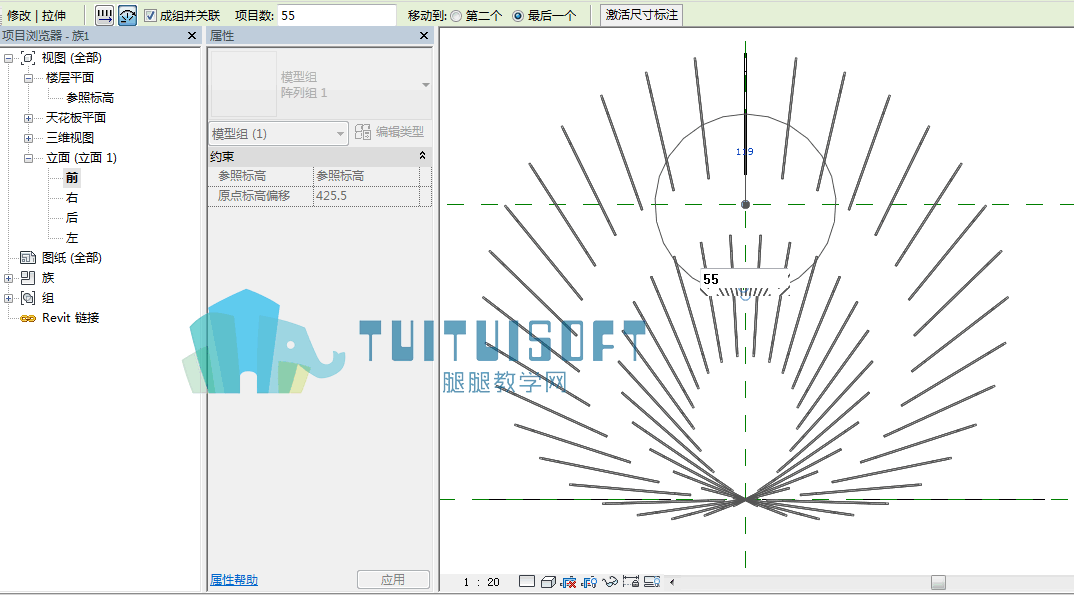Open the 右 elevation view
1074x595 pixels.
[x=72, y=198]
